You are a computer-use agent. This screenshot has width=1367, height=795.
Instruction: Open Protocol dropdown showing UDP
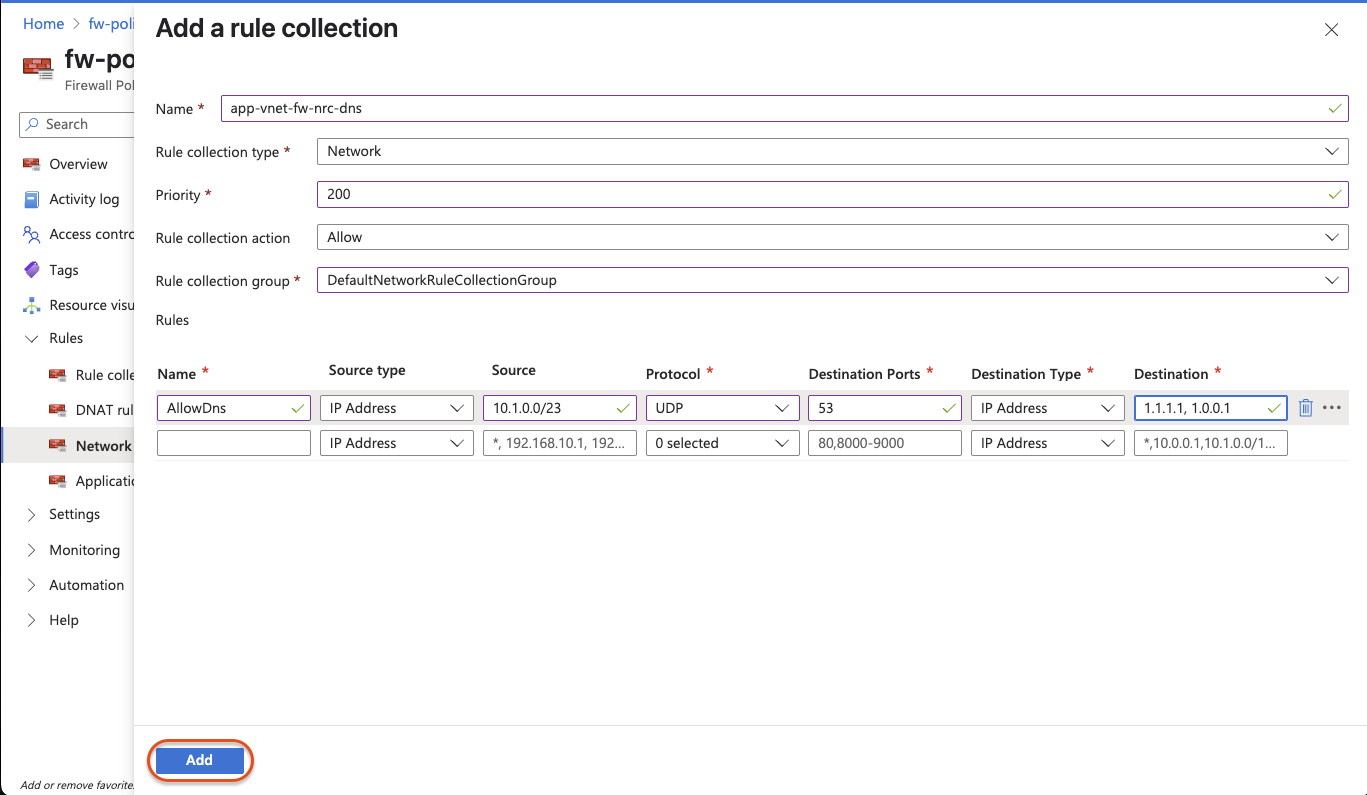tap(722, 408)
